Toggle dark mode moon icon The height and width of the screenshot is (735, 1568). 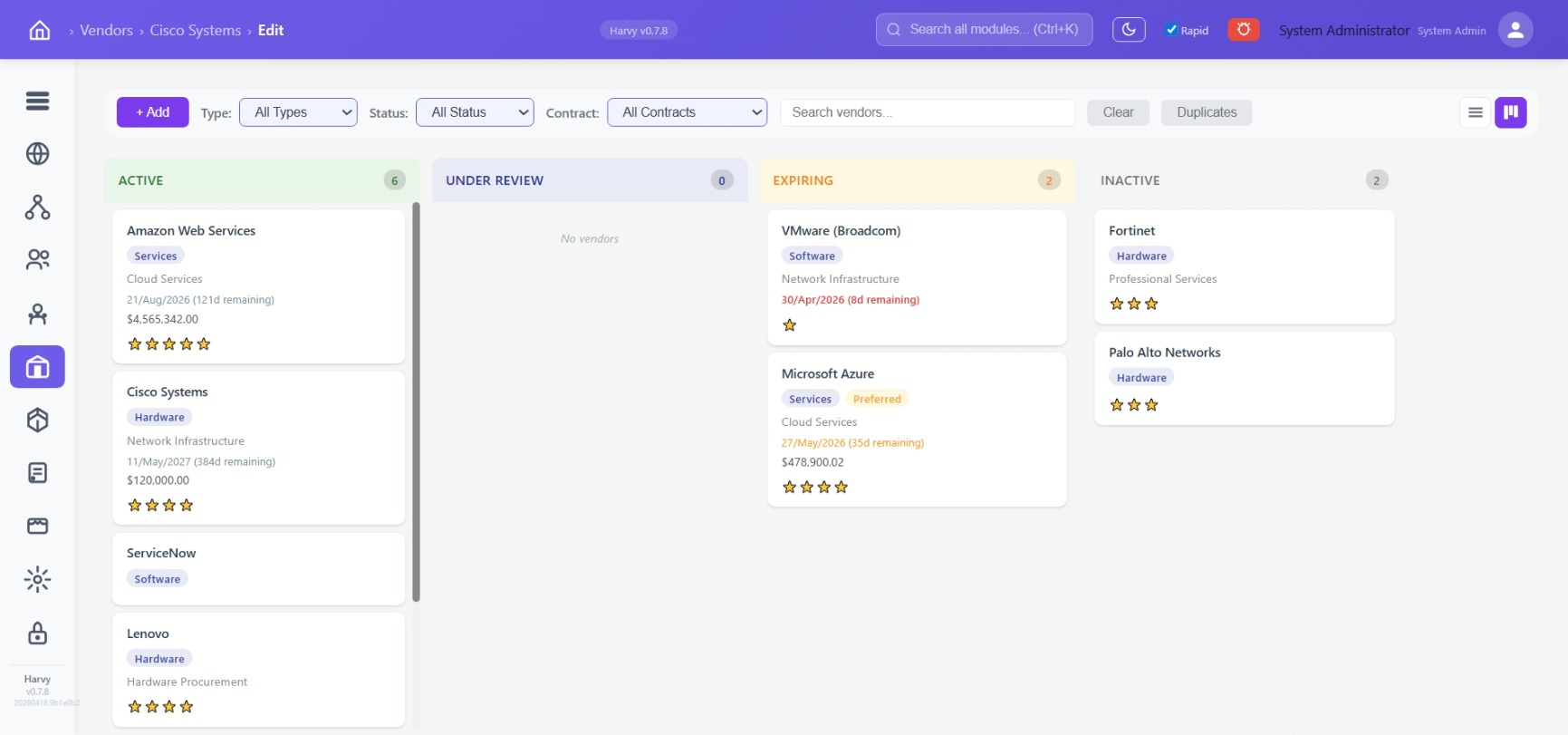pyautogui.click(x=1129, y=30)
